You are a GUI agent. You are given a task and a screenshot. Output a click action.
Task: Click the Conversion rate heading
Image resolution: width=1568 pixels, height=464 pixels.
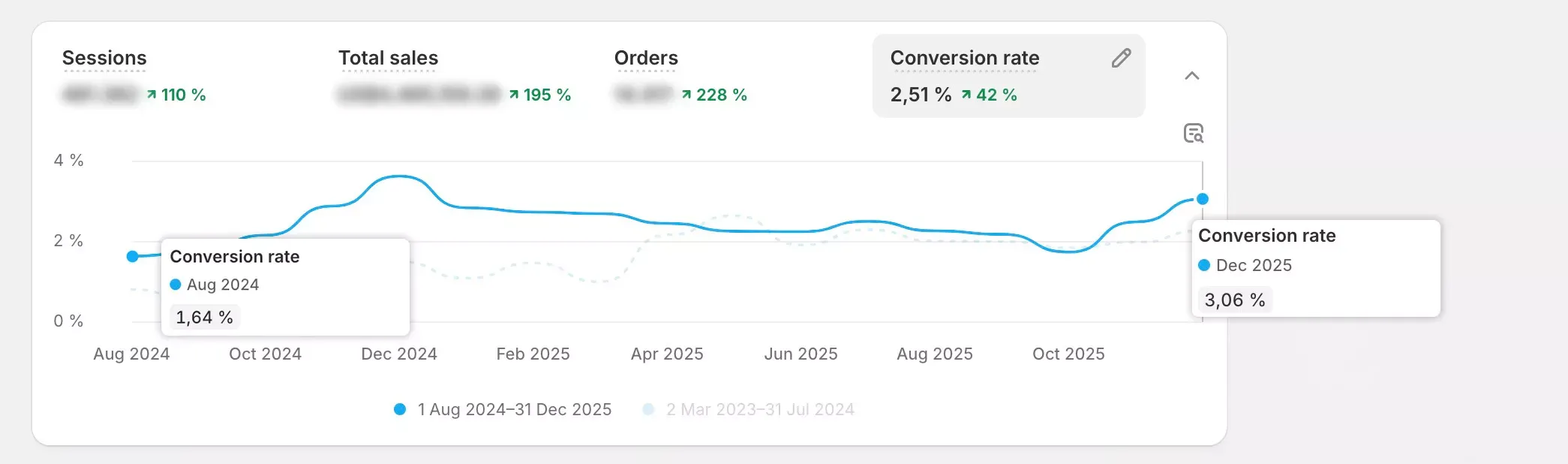point(964,58)
